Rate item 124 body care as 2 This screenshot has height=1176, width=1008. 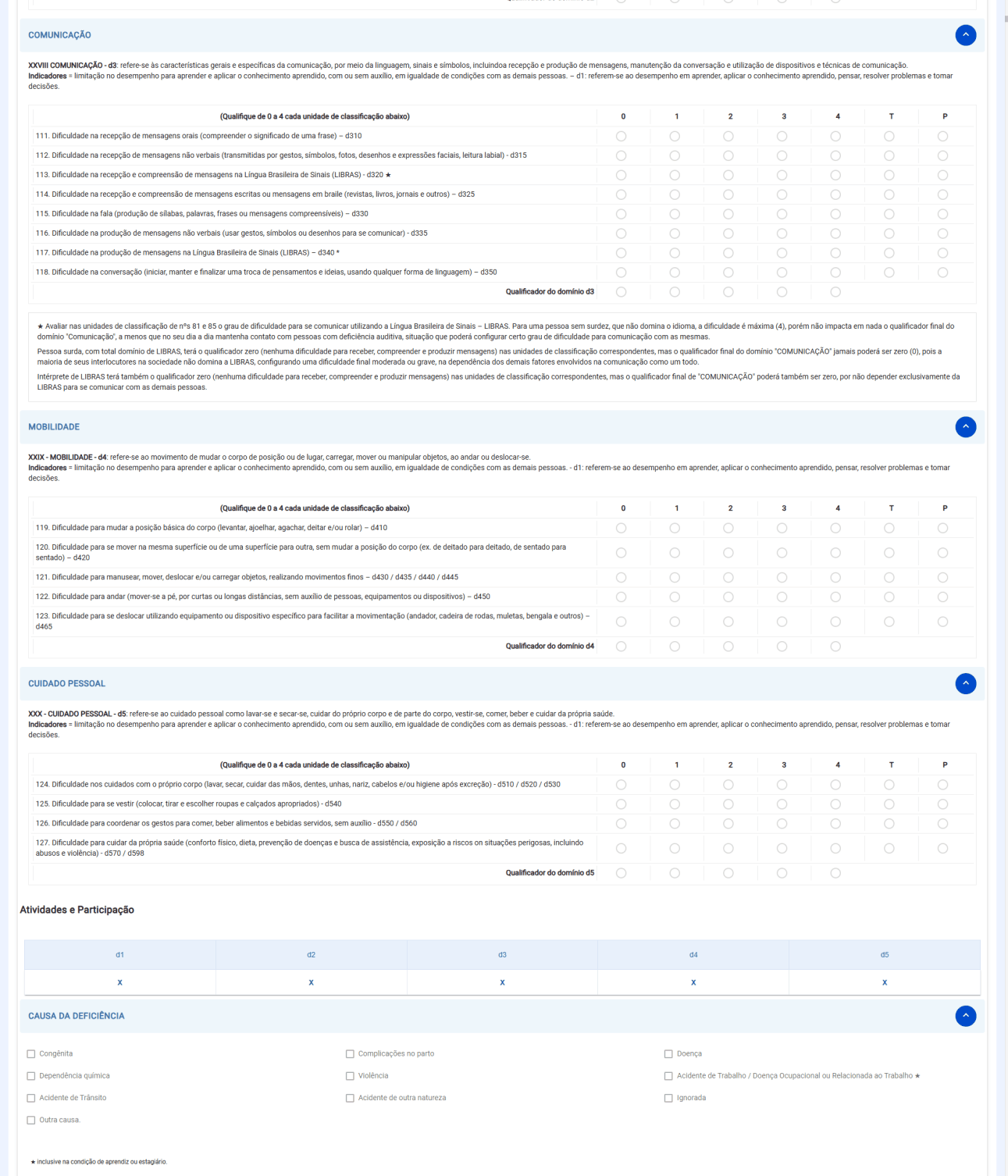tap(728, 785)
